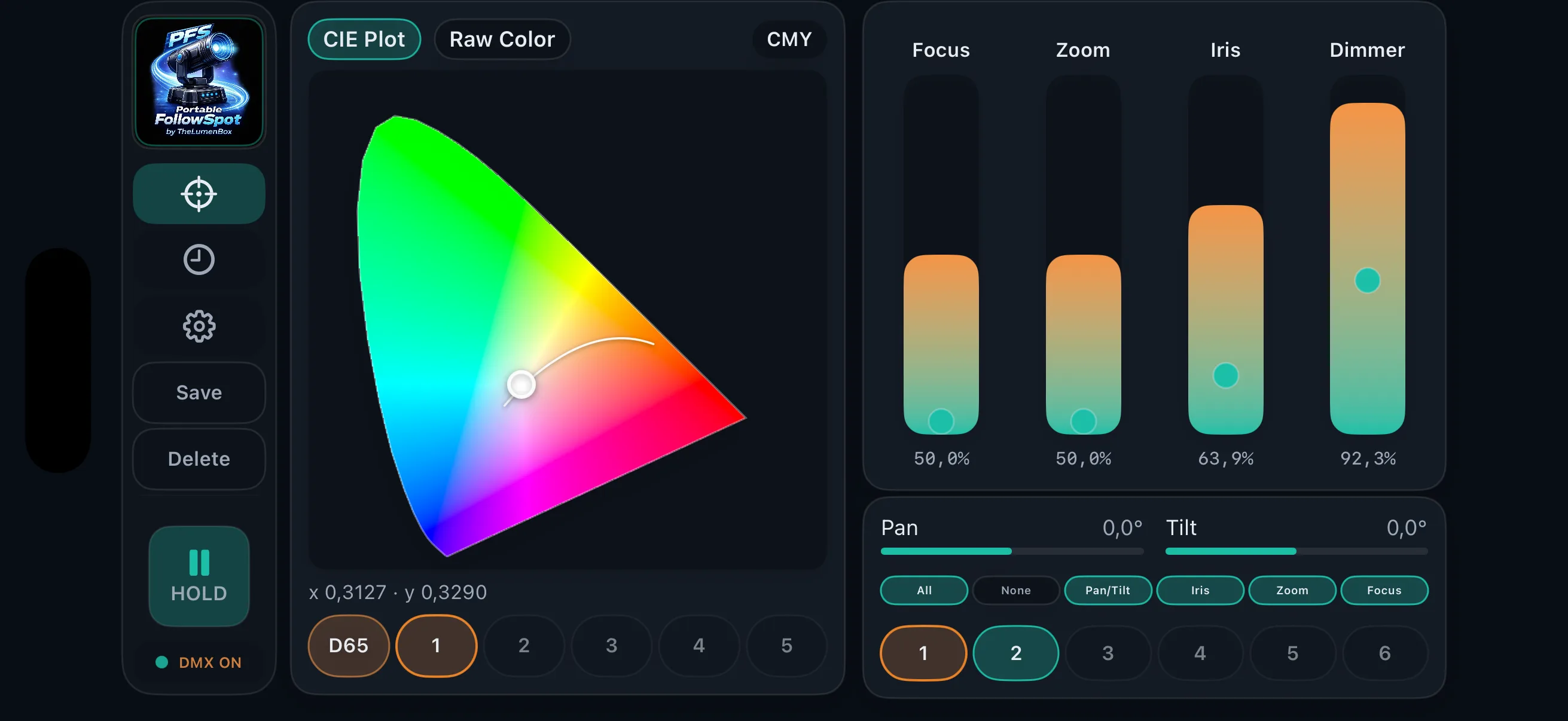
Task: Click the DMX ON status indicator
Action: (199, 662)
